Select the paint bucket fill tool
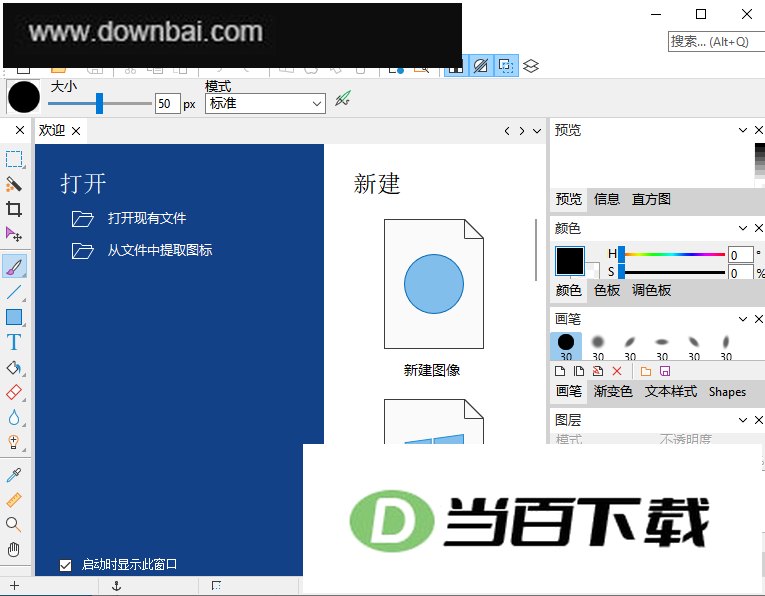Viewport: 765px width, 596px height. pyautogui.click(x=14, y=367)
